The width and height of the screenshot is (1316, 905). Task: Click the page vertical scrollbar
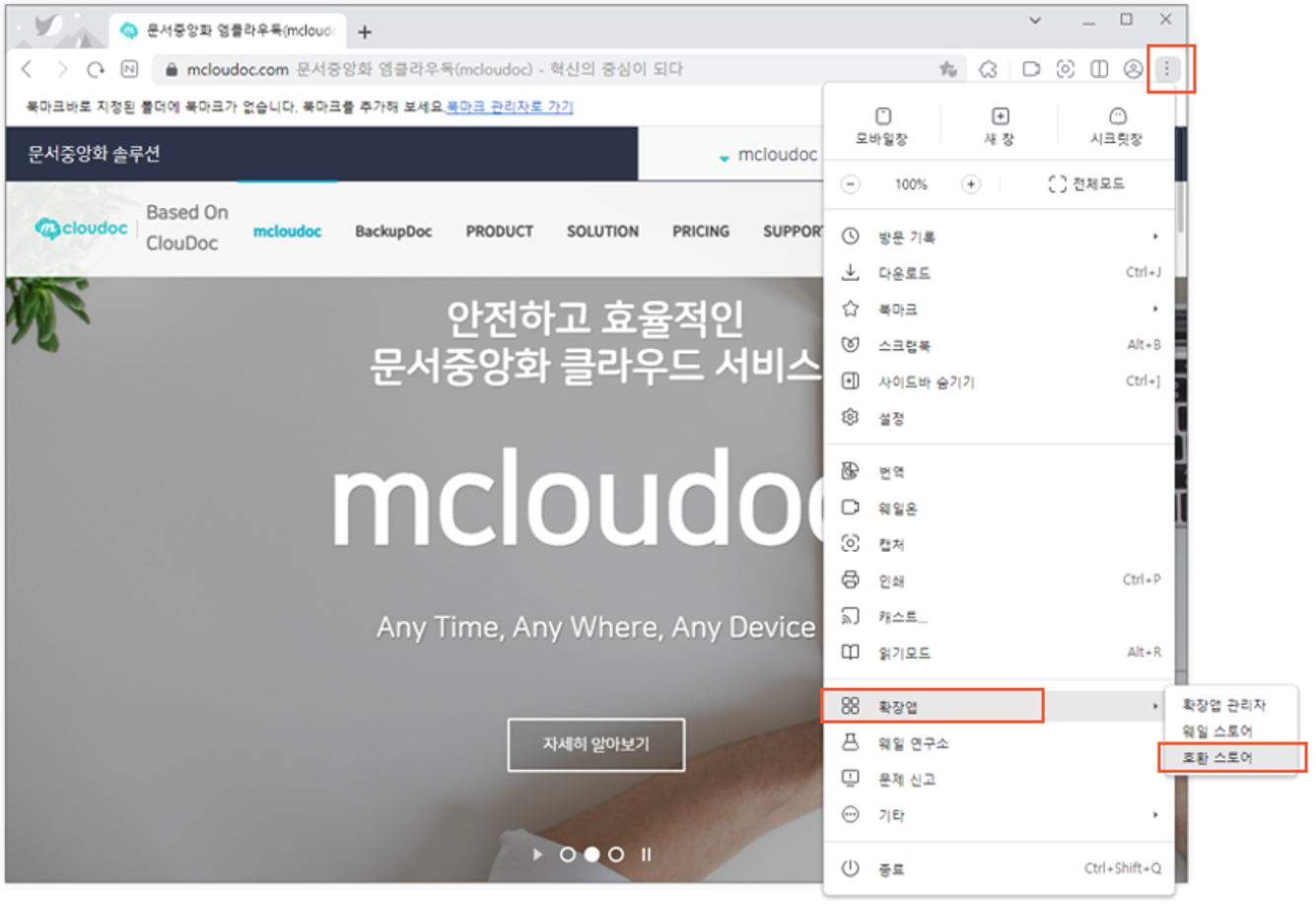coord(1180,207)
